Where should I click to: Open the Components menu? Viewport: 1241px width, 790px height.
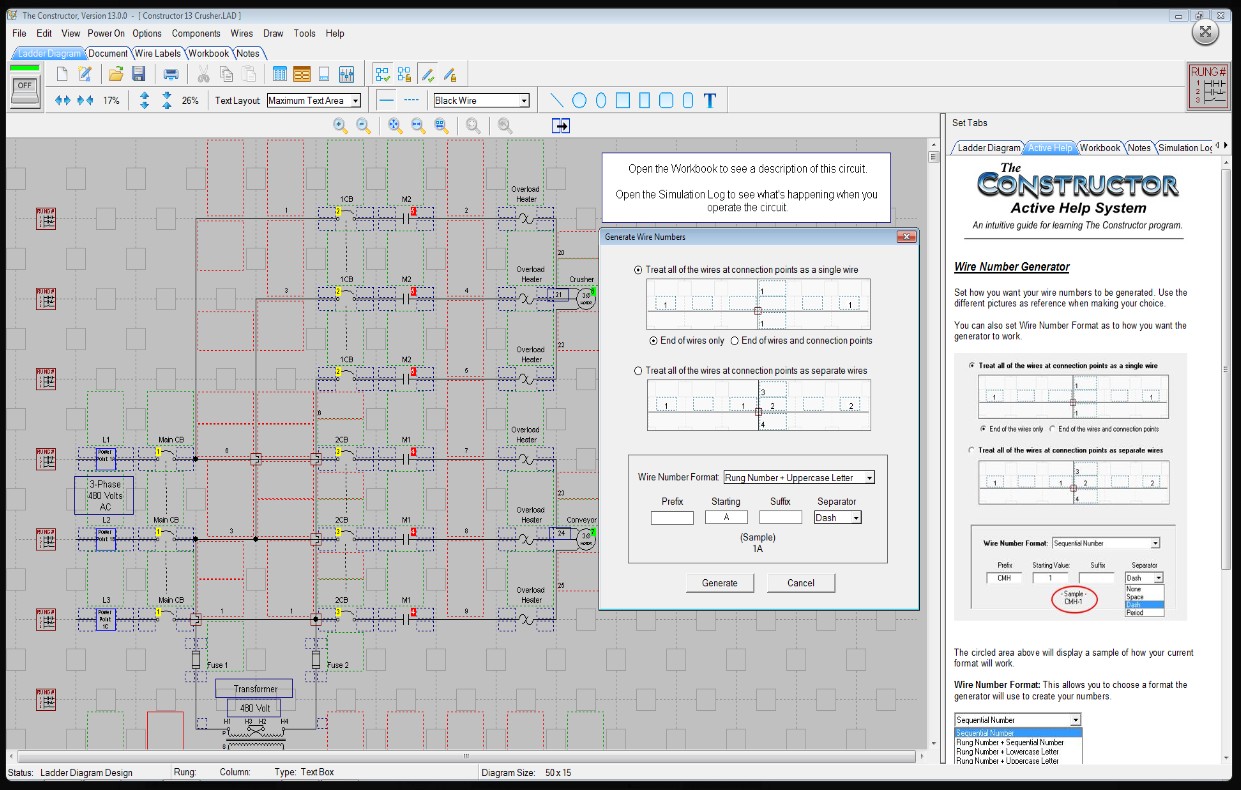196,33
